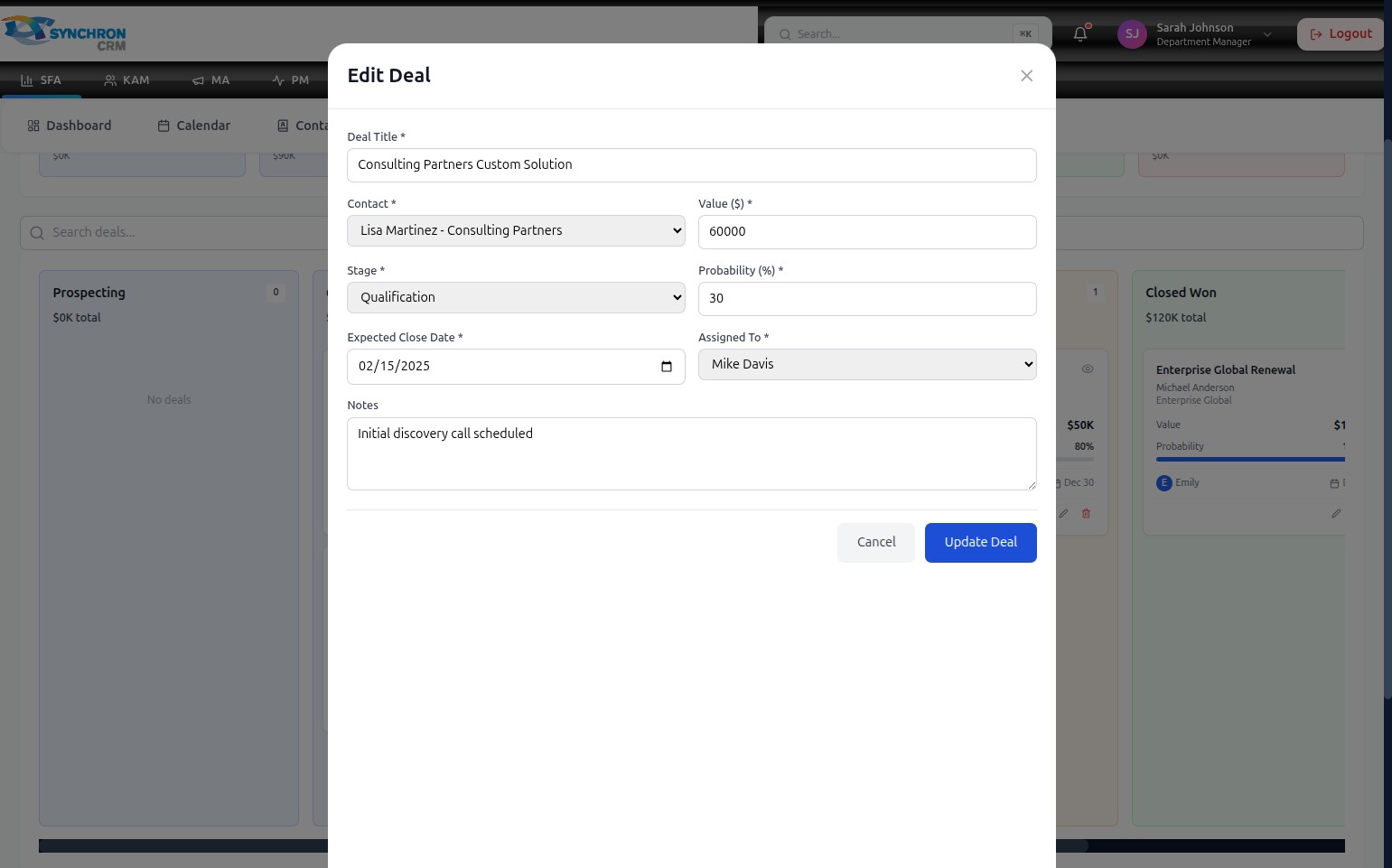Click the Dashboard grid icon

pos(33,126)
